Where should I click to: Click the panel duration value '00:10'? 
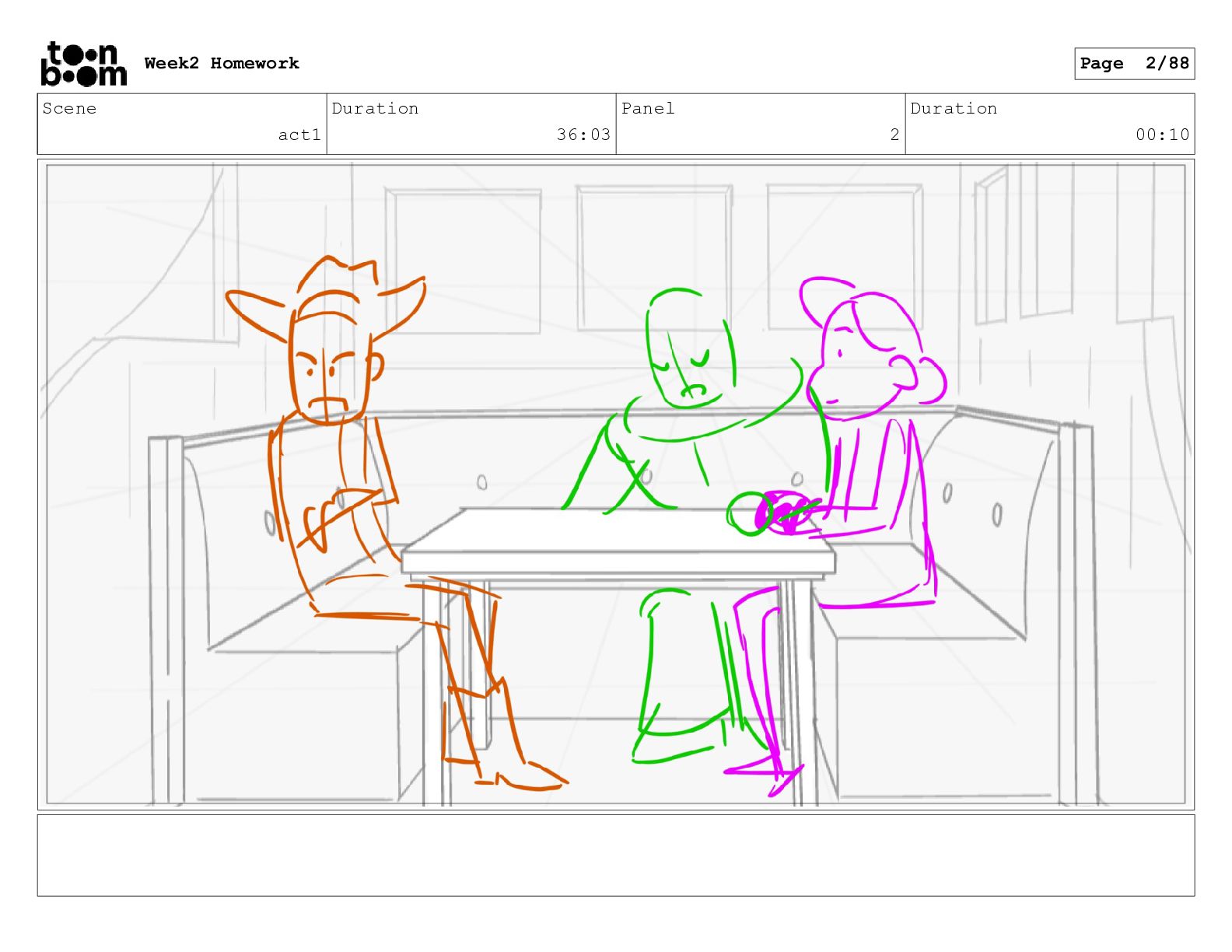(x=1162, y=135)
